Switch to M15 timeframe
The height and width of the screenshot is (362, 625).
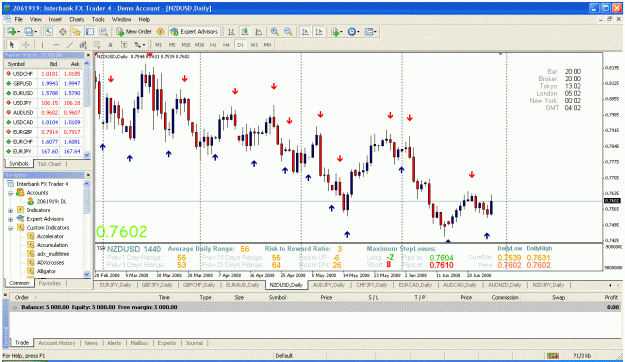point(186,45)
